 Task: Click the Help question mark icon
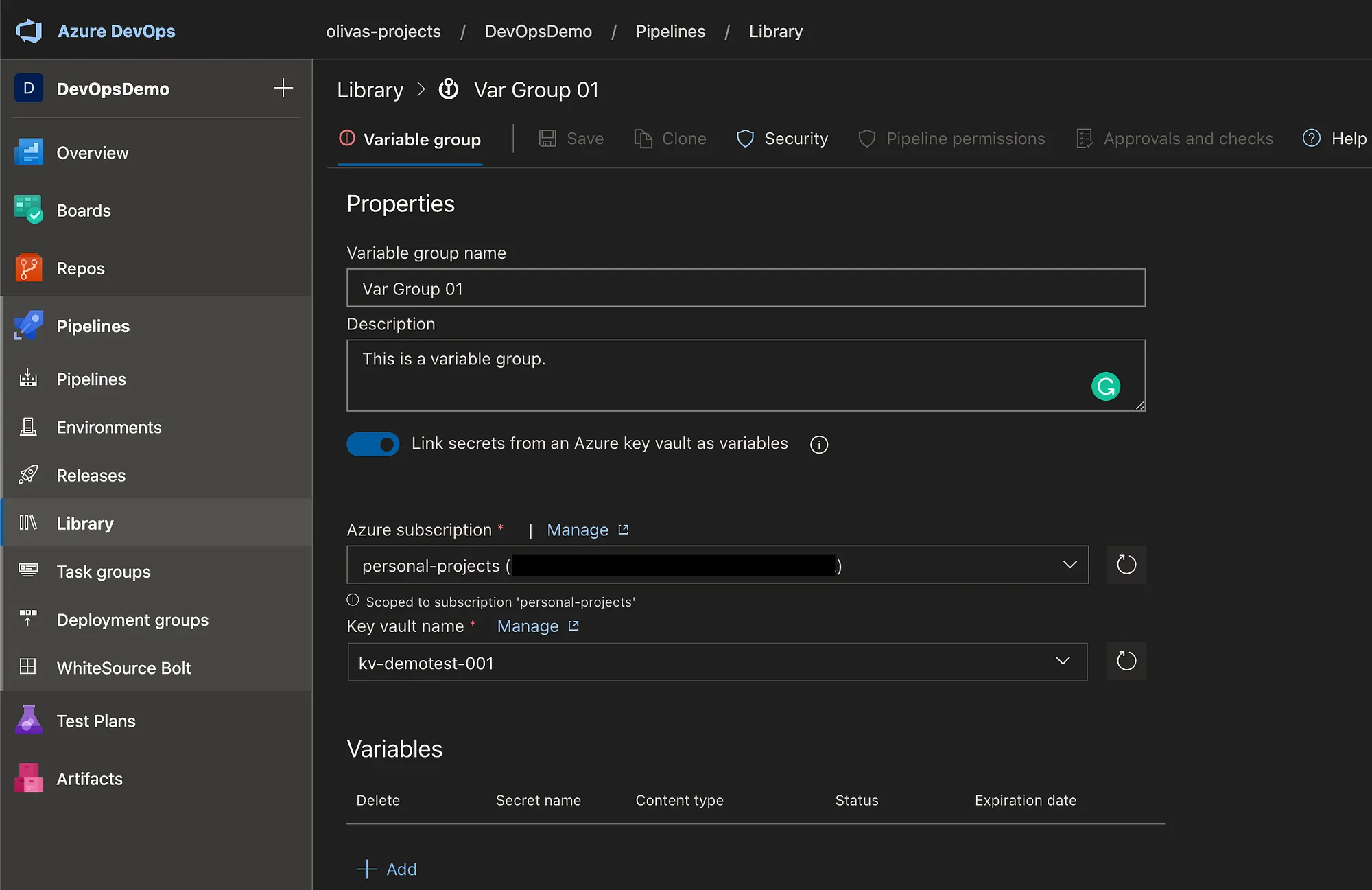click(x=1312, y=139)
